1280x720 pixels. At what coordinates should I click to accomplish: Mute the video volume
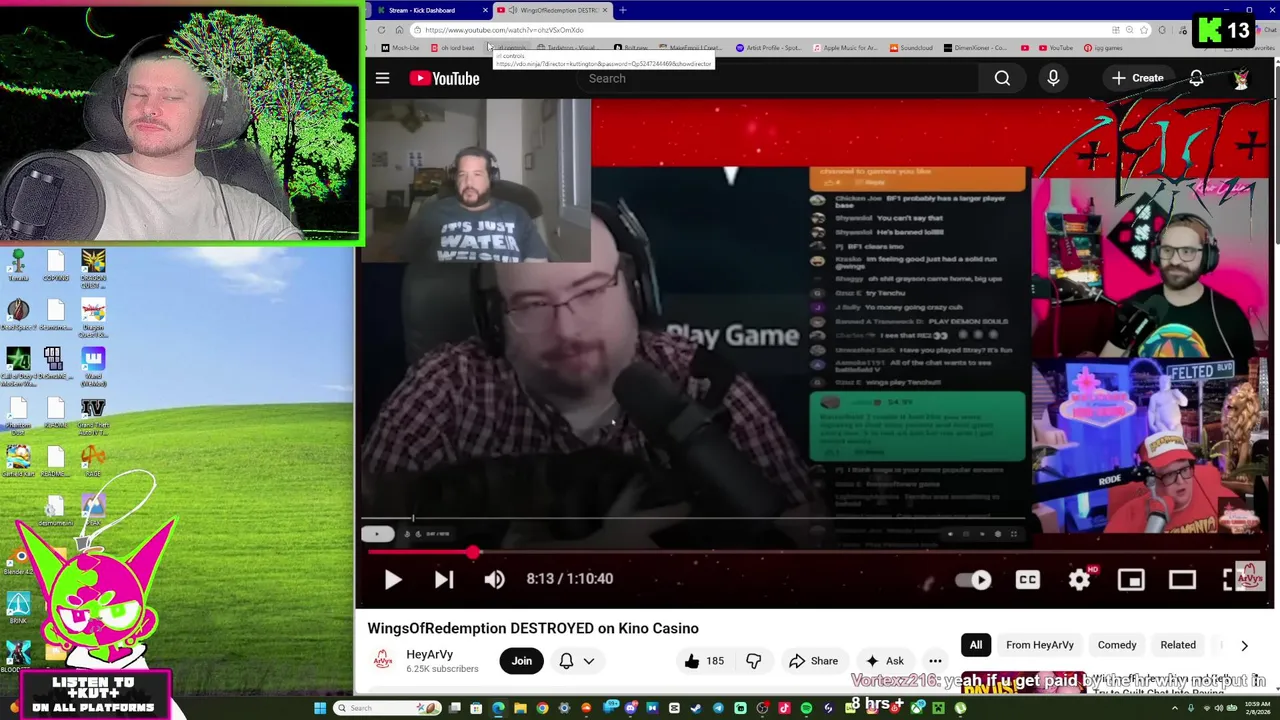click(494, 579)
